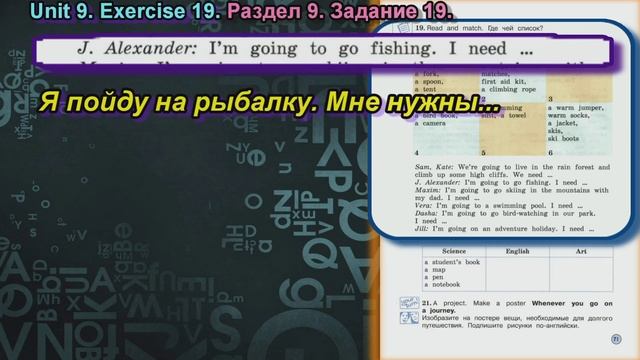This screenshot has height=360, width=640.
Task: Click the "21. A project. Make a poster" heading
Action: [x=517, y=307]
